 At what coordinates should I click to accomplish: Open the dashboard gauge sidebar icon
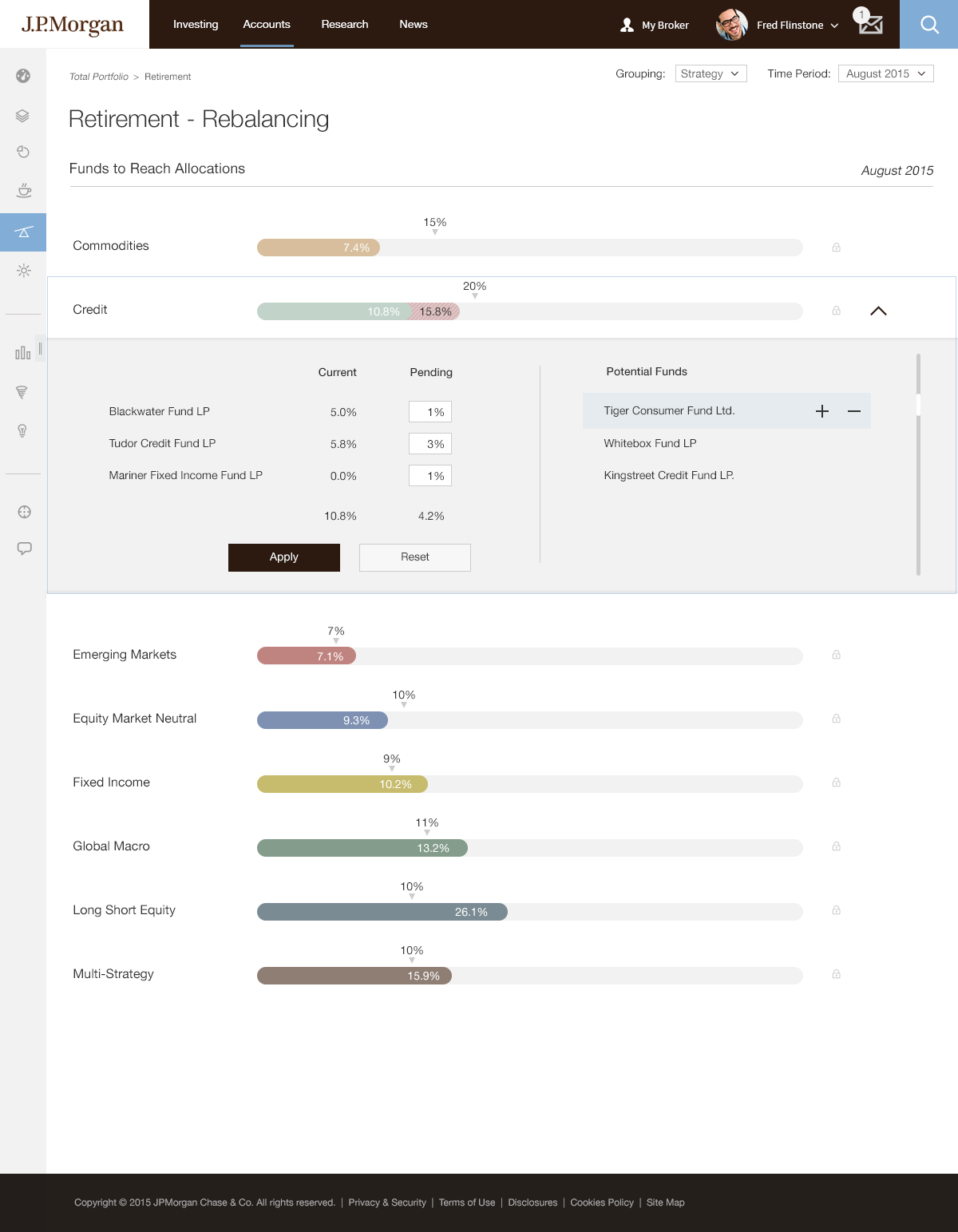[23, 76]
